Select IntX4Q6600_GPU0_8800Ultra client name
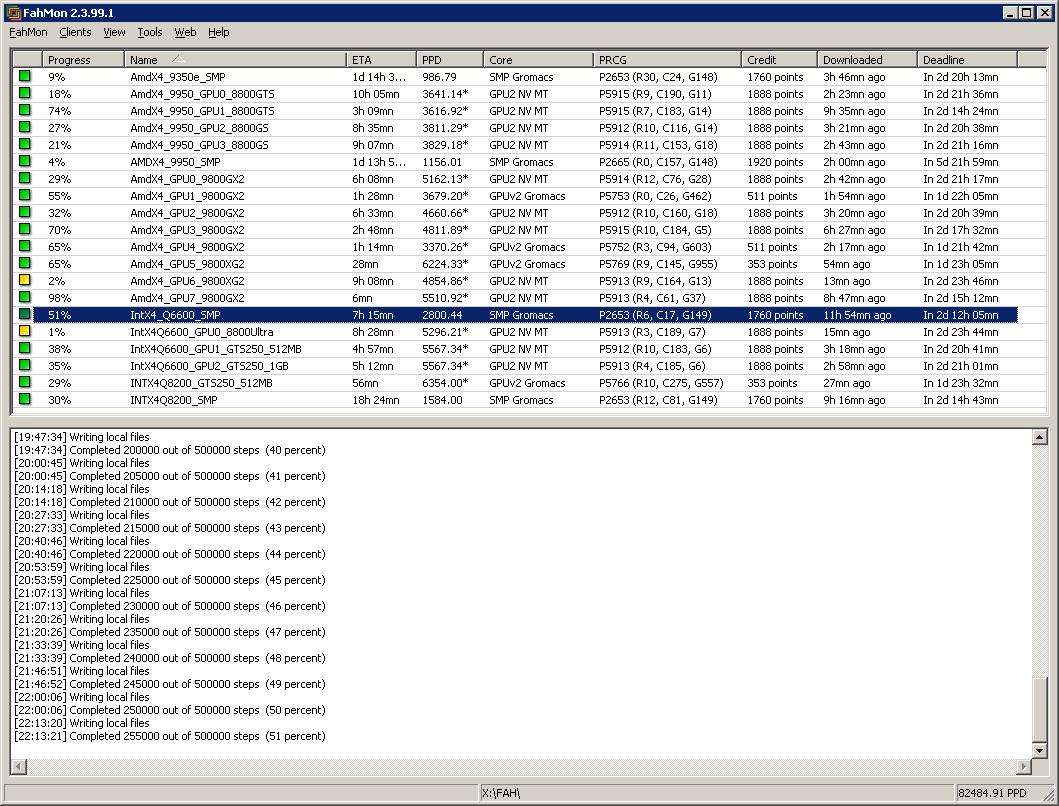Image resolution: width=1059 pixels, height=806 pixels. pos(201,332)
